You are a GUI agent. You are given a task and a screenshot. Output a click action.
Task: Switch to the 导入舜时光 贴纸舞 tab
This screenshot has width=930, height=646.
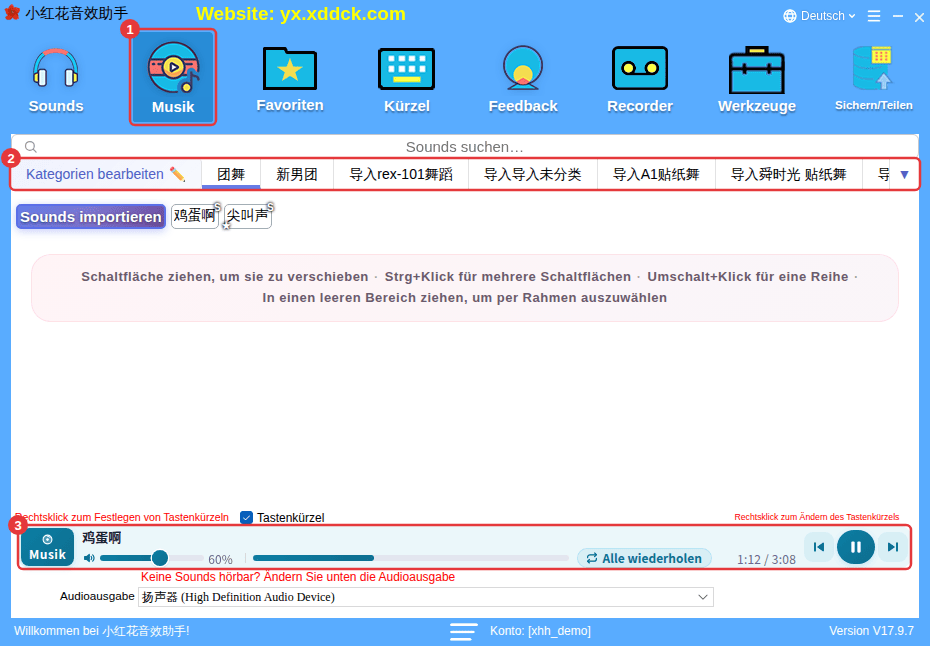788,174
